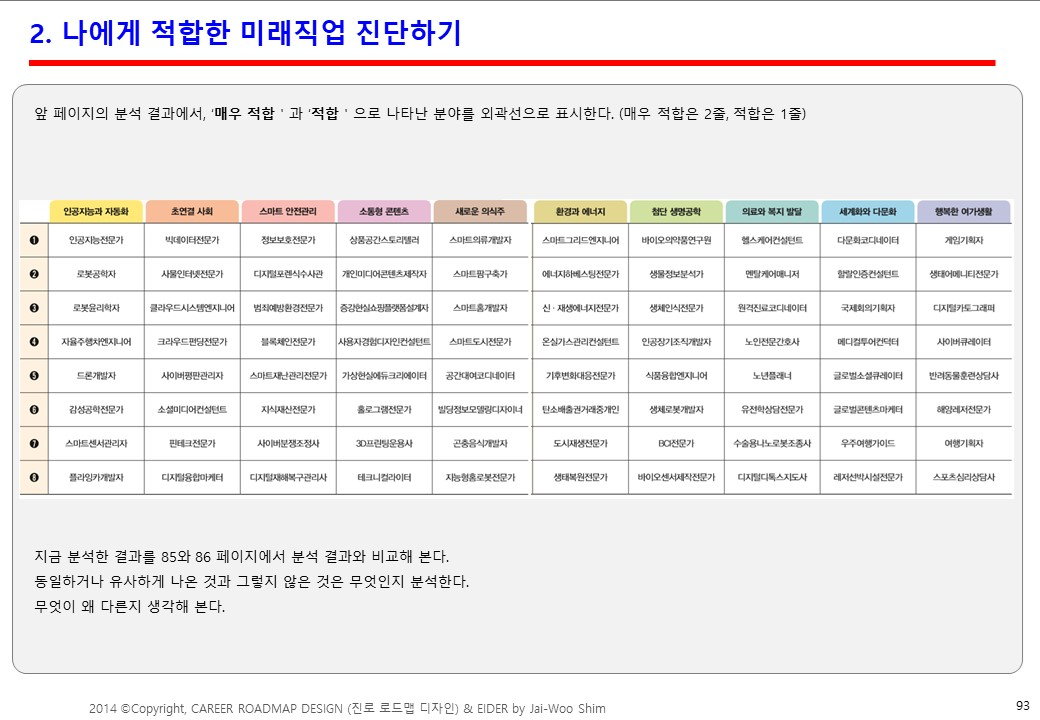Image resolution: width=1040 pixels, height=720 pixels.
Task: Click the '사이버큐레이터' cell
Action: click(964, 341)
